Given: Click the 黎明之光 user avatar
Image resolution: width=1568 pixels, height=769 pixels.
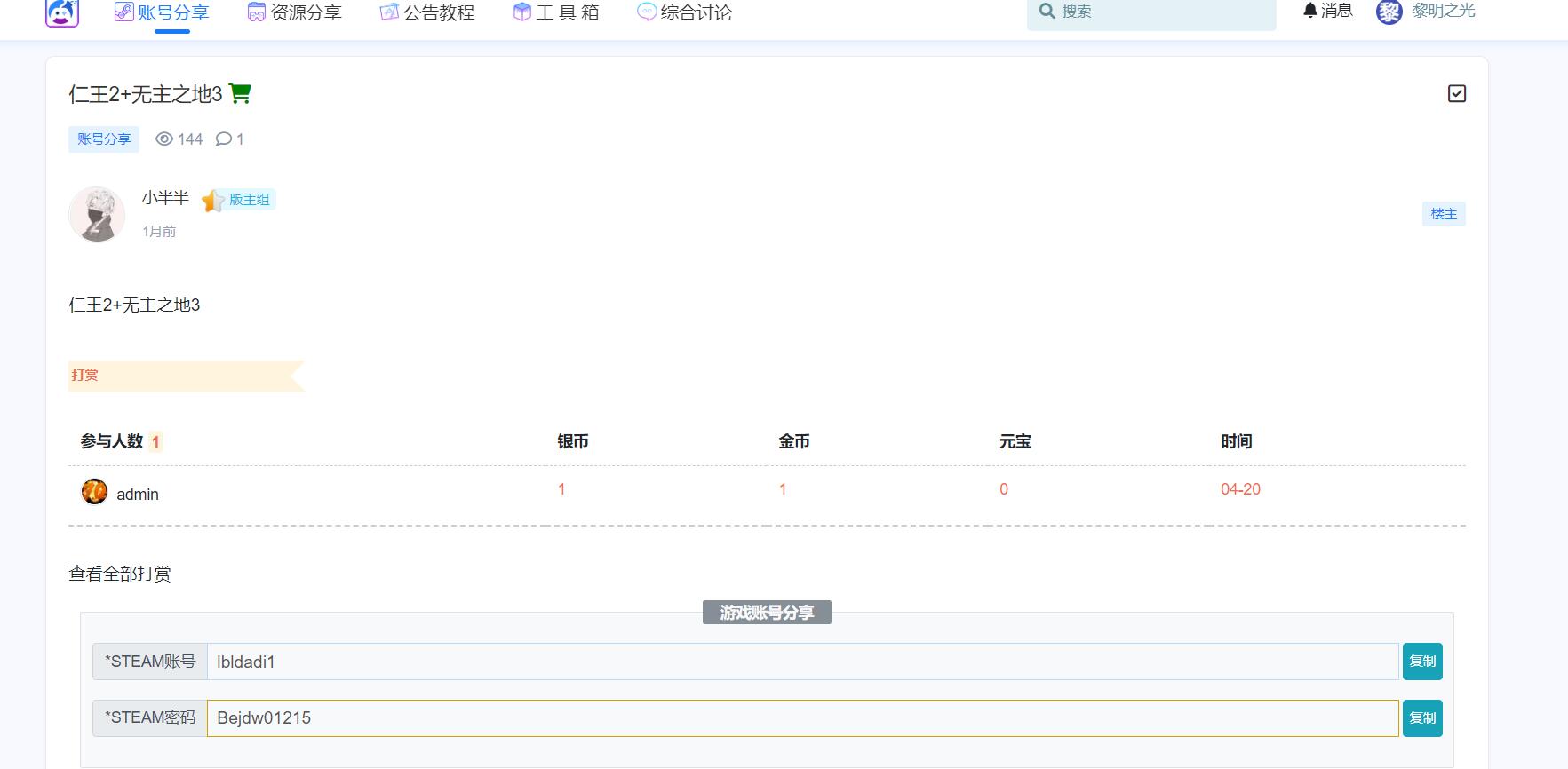Looking at the screenshot, I should coord(1389,12).
